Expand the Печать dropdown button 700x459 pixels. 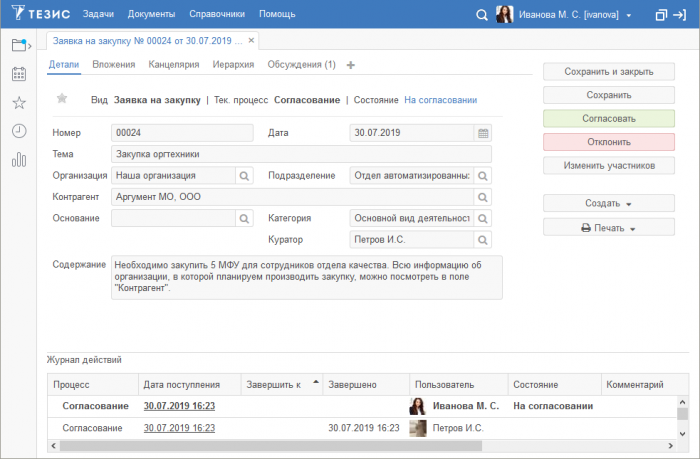[608, 228]
